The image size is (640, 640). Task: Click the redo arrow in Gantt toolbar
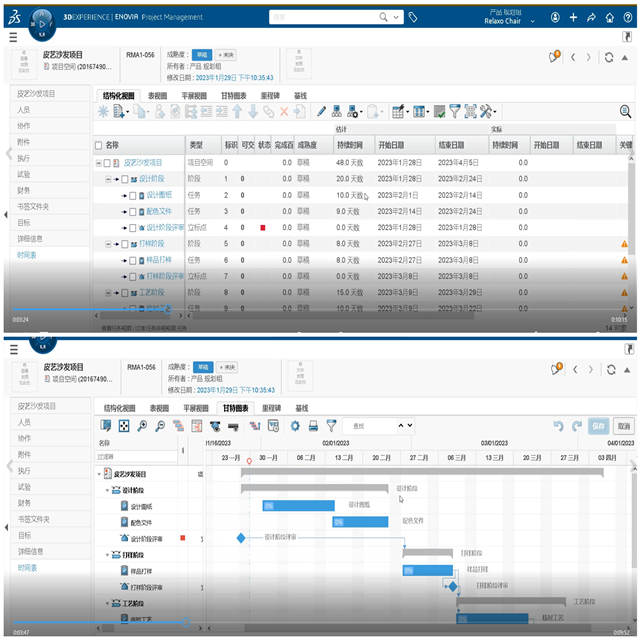click(576, 426)
